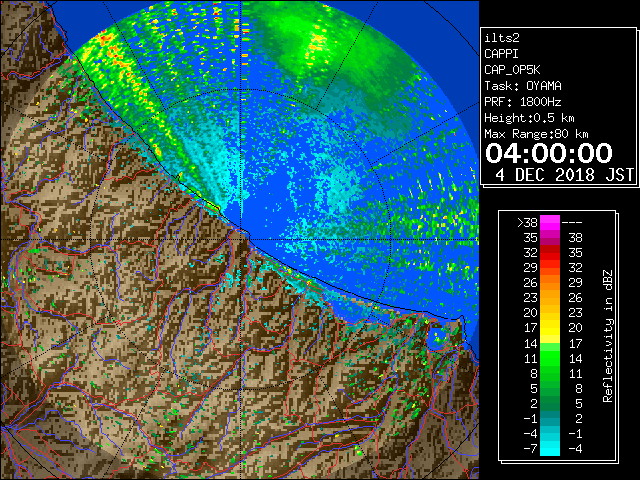640x480 pixels.
Task: Click the 'Max Range:80 km' line
Action: click(x=536, y=134)
